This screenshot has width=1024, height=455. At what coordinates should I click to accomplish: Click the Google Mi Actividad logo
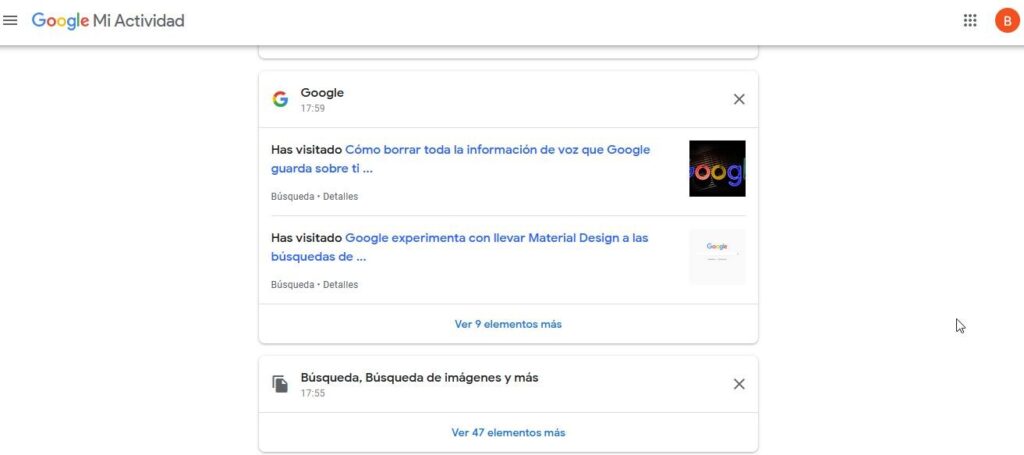(108, 21)
